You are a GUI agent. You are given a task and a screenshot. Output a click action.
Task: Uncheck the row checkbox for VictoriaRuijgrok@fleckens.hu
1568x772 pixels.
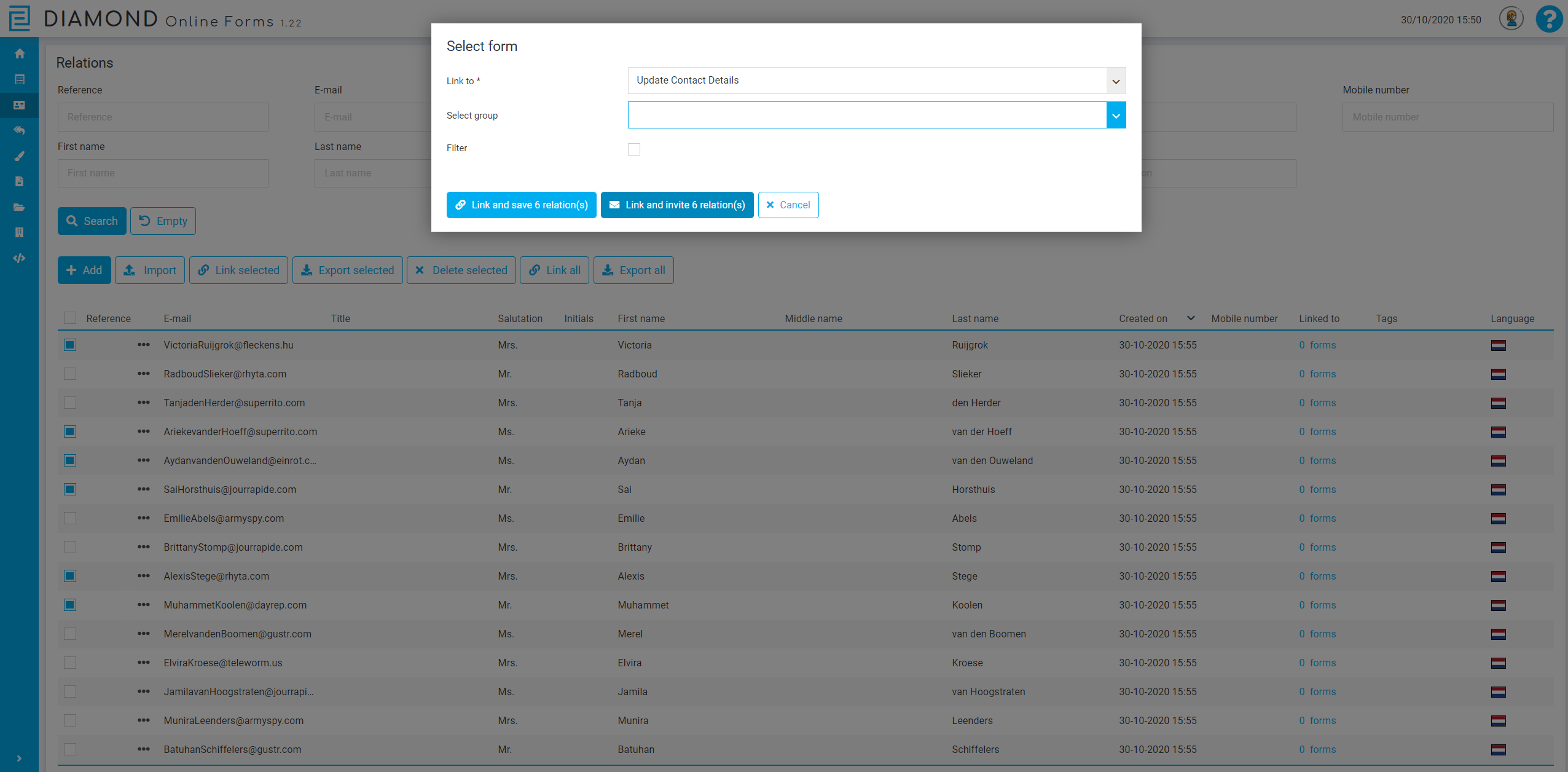(x=70, y=345)
